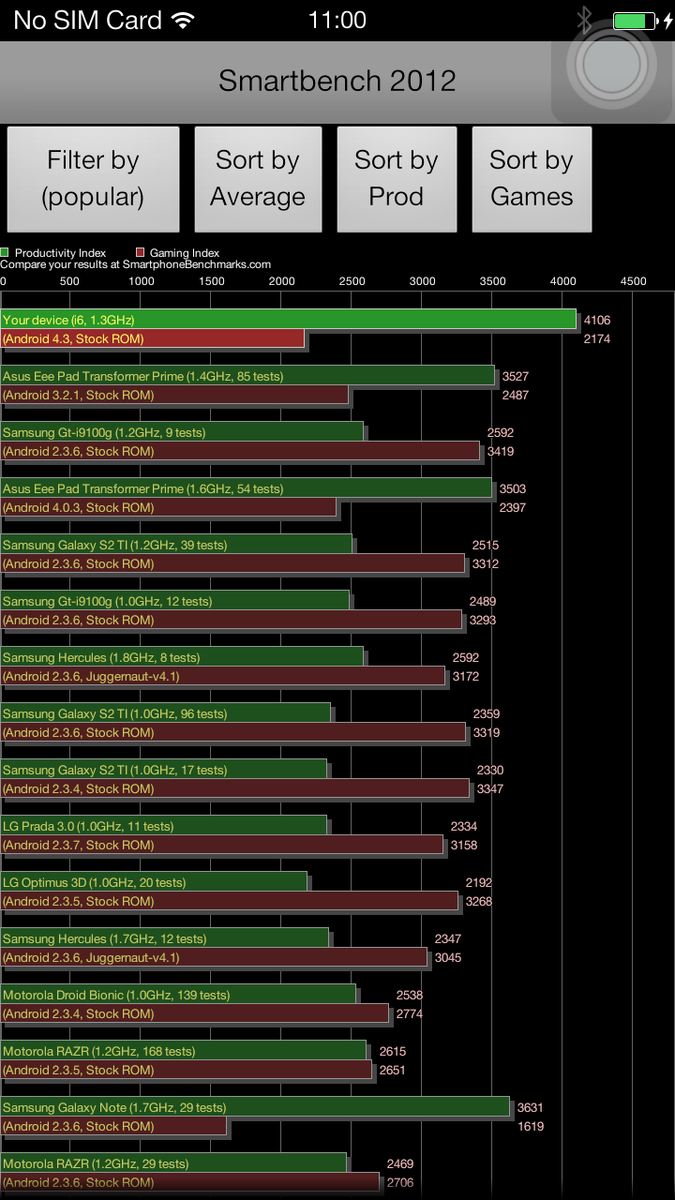Tap the Filter by (popular) button

pyautogui.click(x=93, y=179)
